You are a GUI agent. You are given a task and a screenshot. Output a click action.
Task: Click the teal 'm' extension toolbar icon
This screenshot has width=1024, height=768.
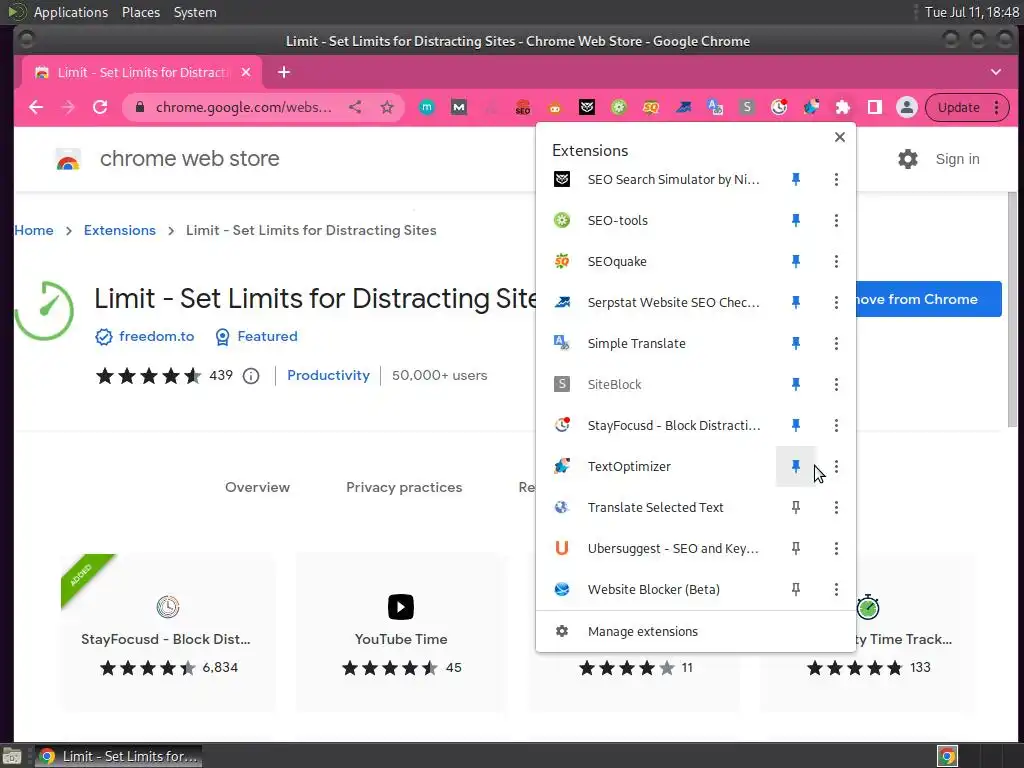tap(426, 107)
